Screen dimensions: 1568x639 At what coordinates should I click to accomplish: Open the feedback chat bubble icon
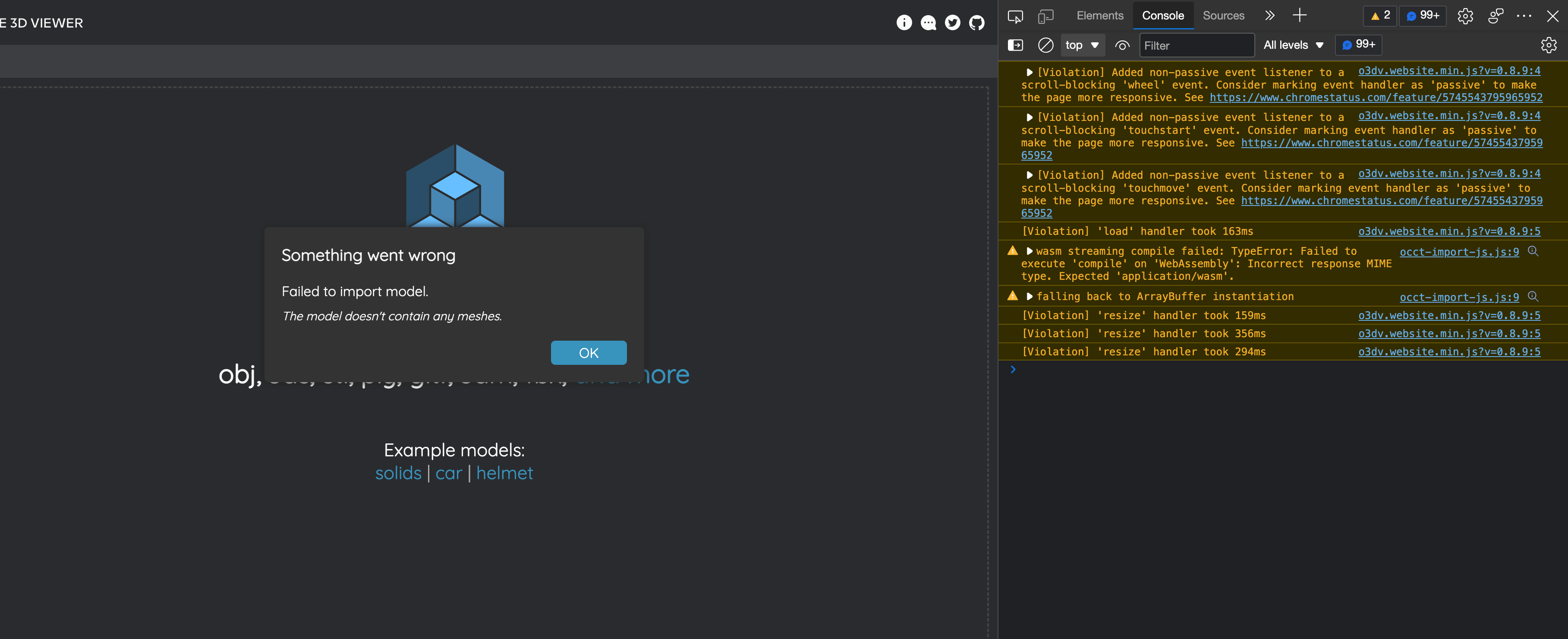pyautogui.click(x=928, y=22)
